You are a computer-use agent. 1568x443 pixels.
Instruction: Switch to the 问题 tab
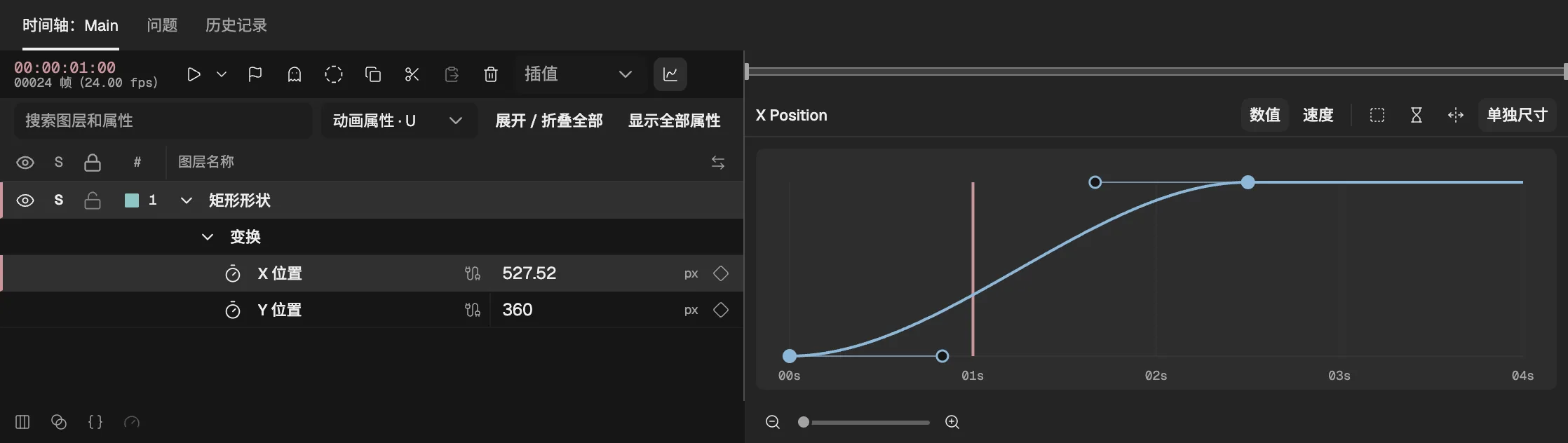tap(162, 26)
